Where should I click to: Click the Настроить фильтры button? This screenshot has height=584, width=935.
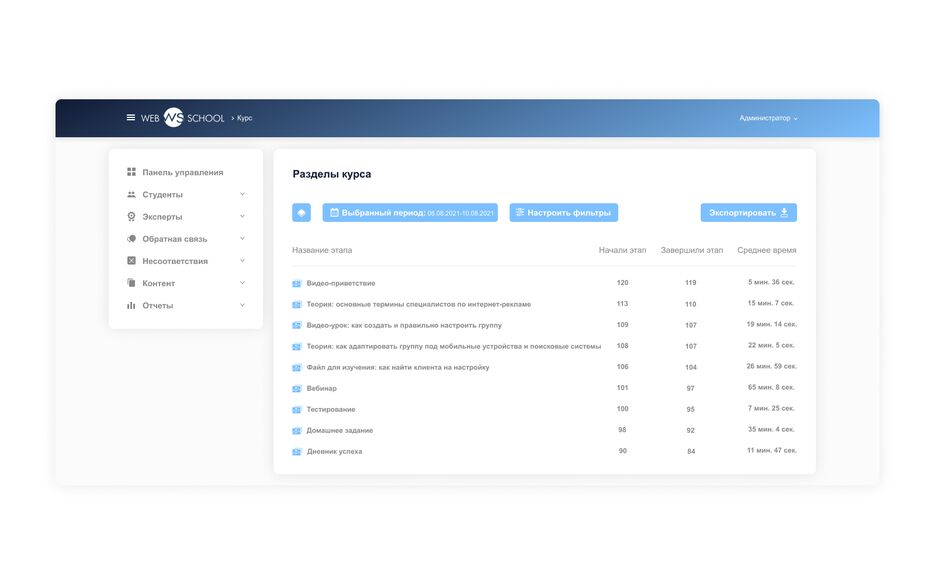pyautogui.click(x=563, y=213)
